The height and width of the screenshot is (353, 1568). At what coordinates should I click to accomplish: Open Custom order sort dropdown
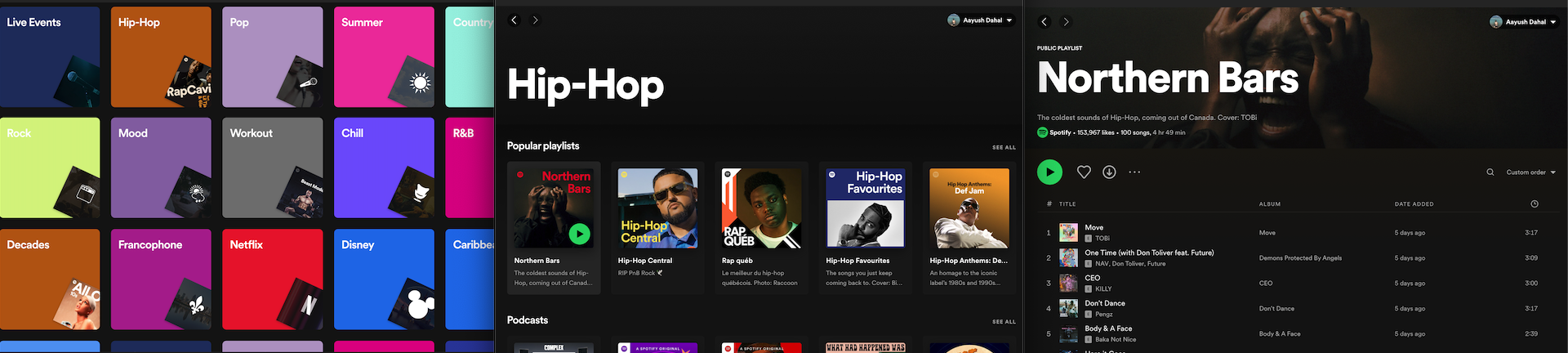pyautogui.click(x=1531, y=172)
